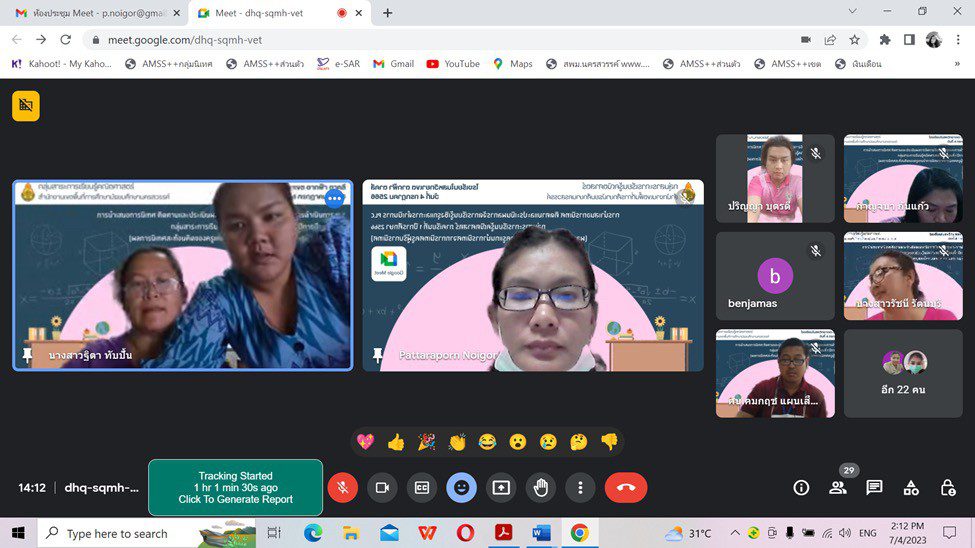Viewport: 975px width, 548px height.
Task: Open the Chrome side panel
Action: [x=909, y=40]
